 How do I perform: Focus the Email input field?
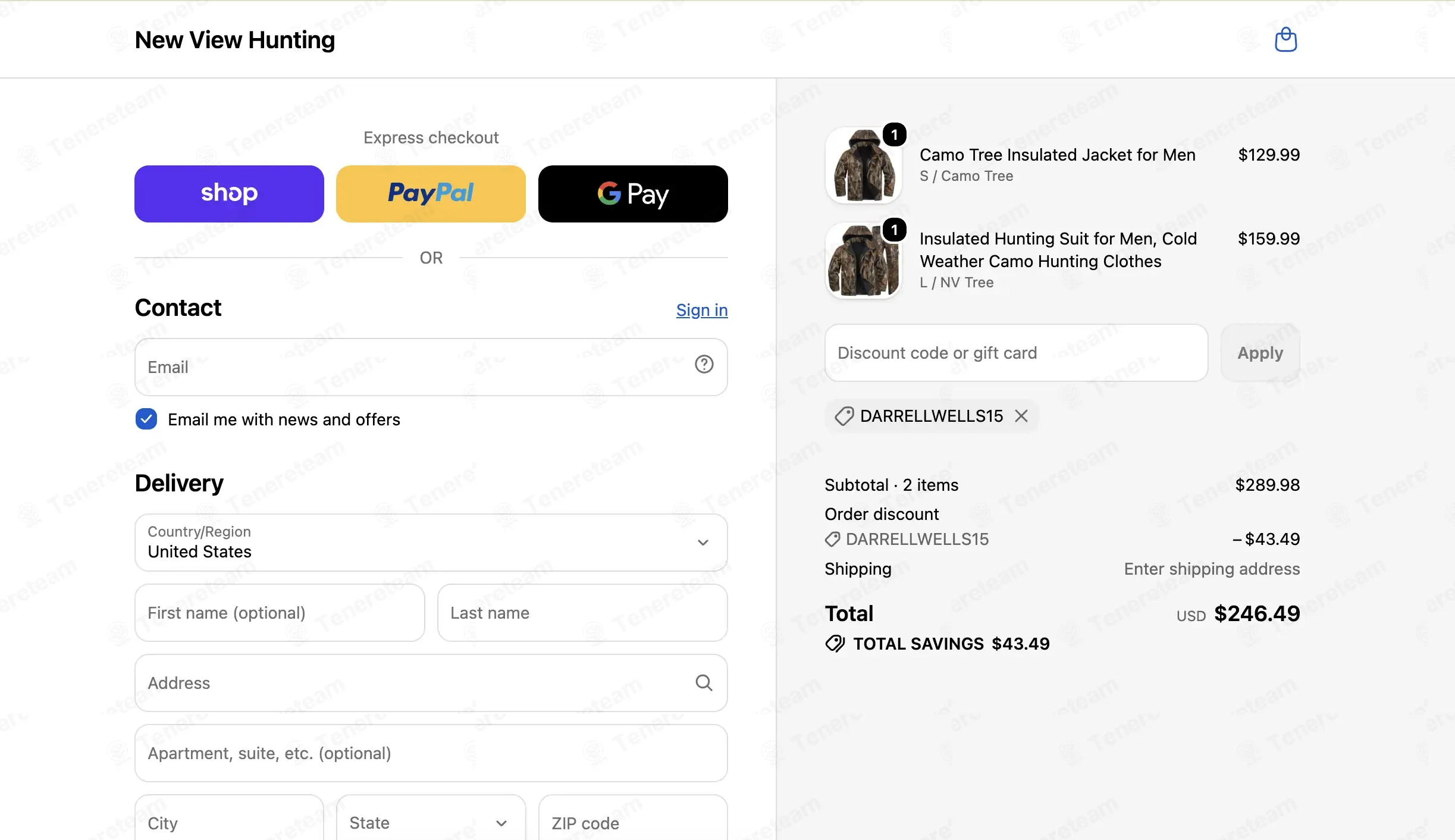pos(431,367)
